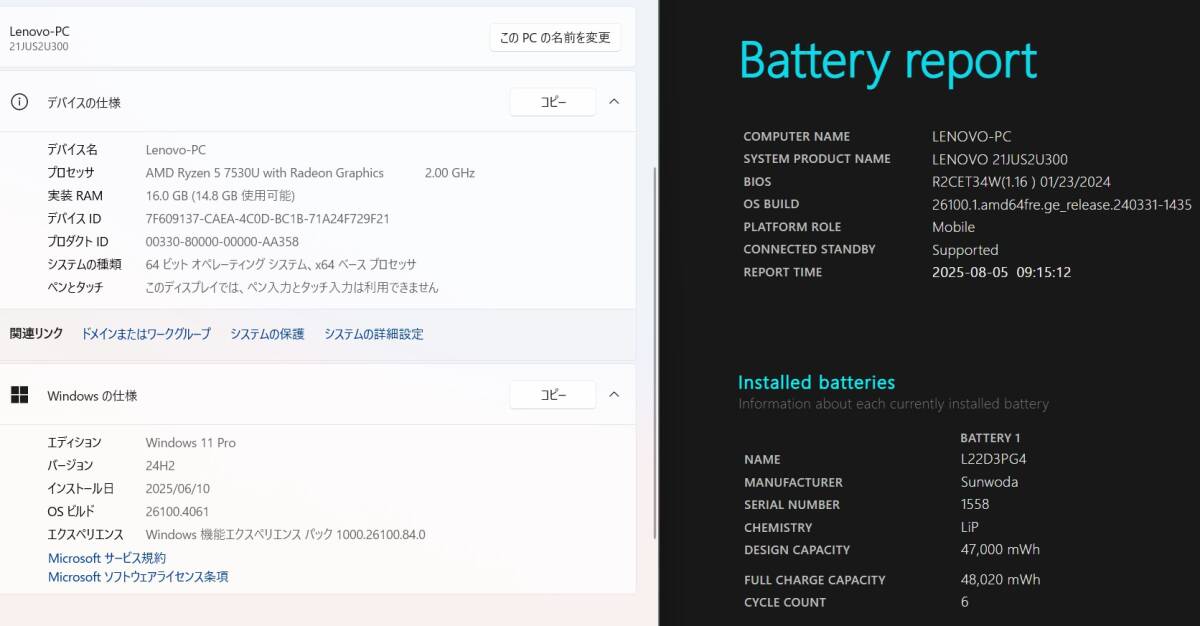The height and width of the screenshot is (626, 1200).
Task: Select battery NAME value L22D3PG4
Action: pos(993,459)
